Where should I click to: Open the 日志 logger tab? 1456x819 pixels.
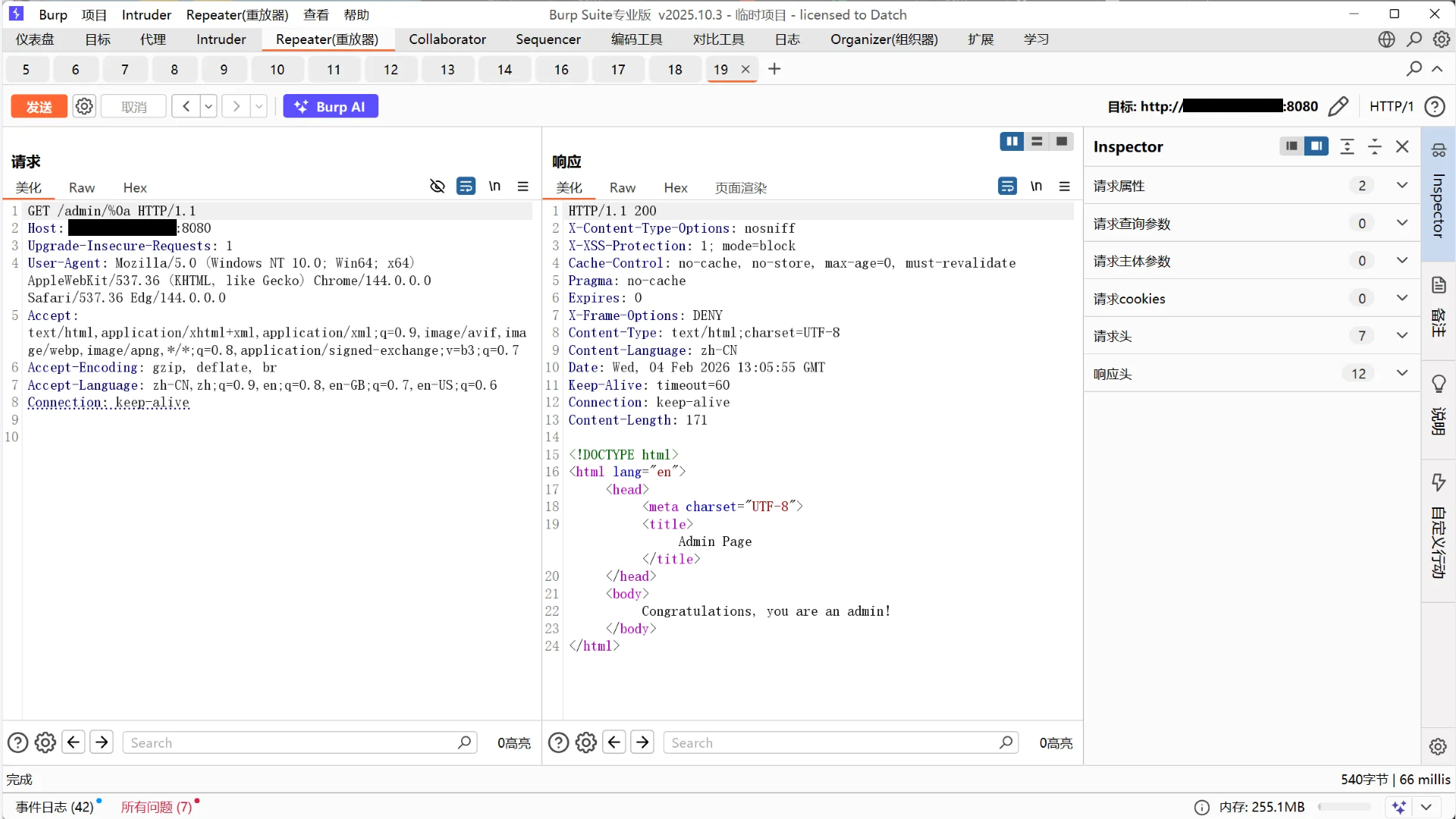(x=787, y=39)
